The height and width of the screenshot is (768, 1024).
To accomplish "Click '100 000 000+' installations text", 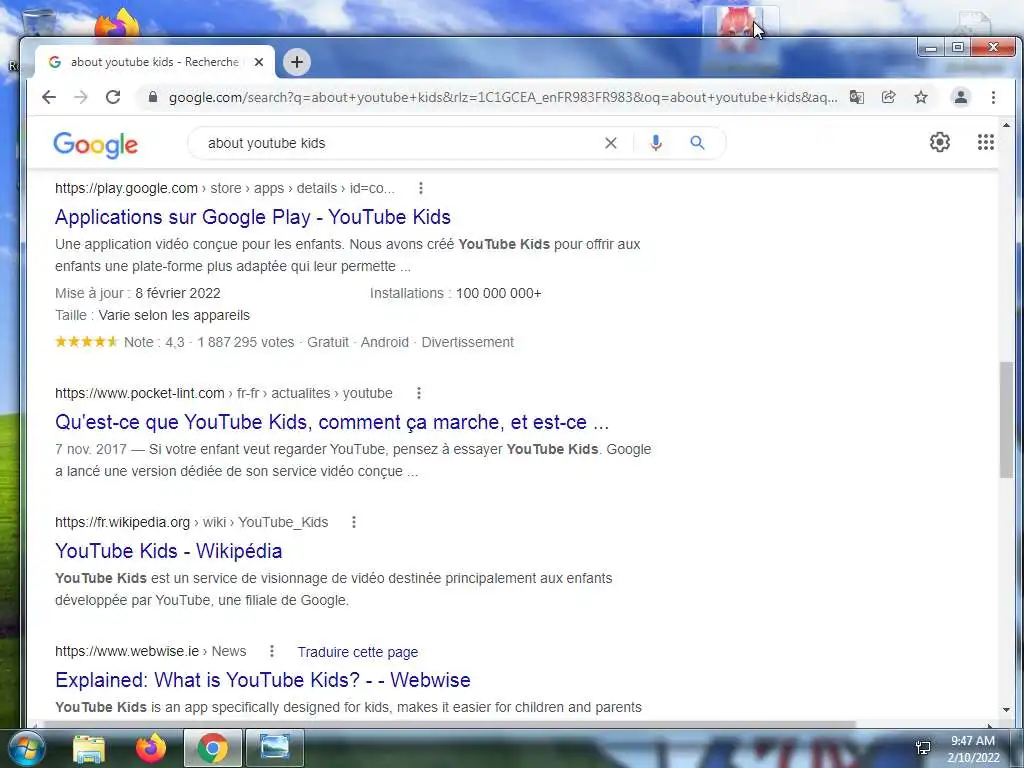I will click(x=498, y=293).
